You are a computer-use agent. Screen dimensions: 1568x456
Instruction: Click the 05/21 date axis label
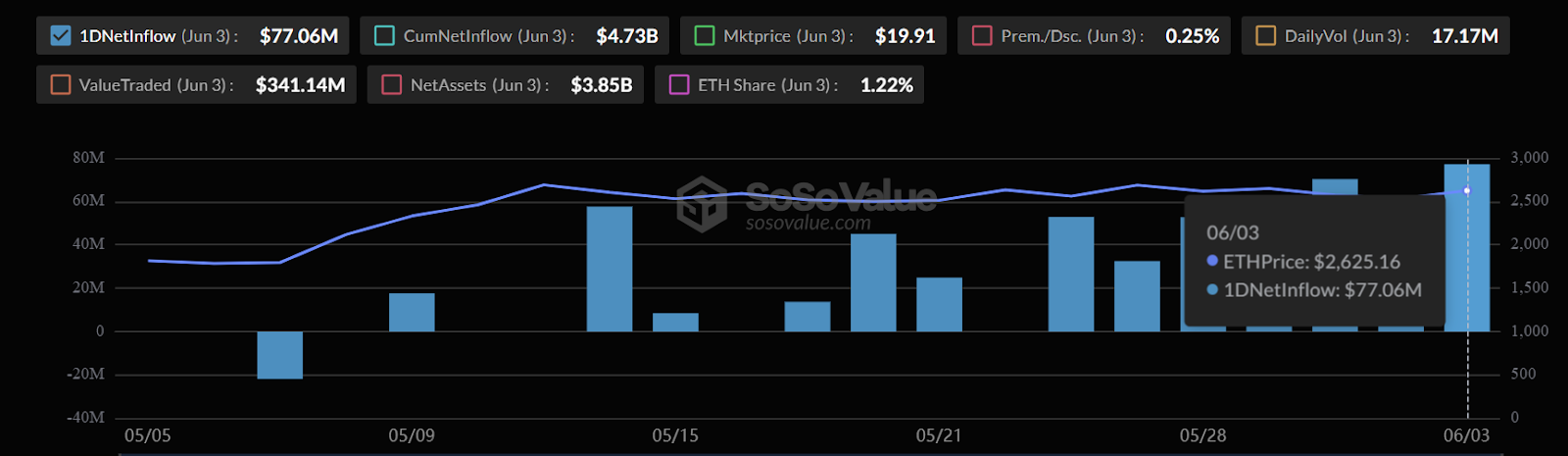click(939, 435)
